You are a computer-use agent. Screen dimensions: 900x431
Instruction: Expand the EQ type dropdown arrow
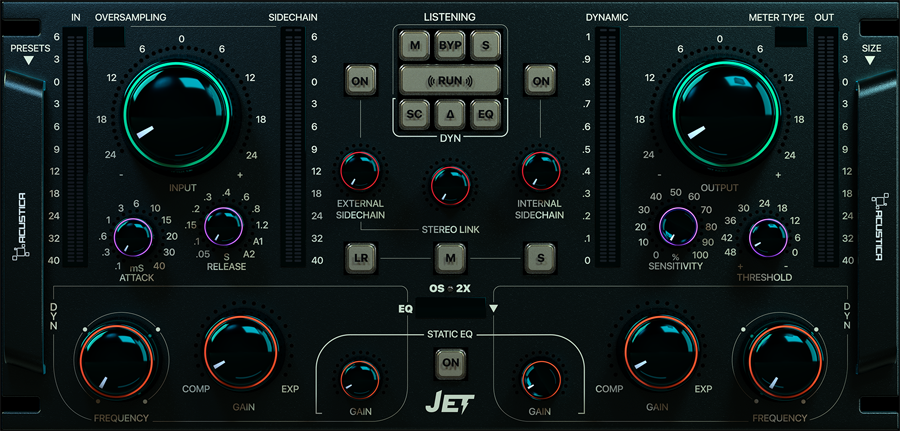click(x=494, y=309)
